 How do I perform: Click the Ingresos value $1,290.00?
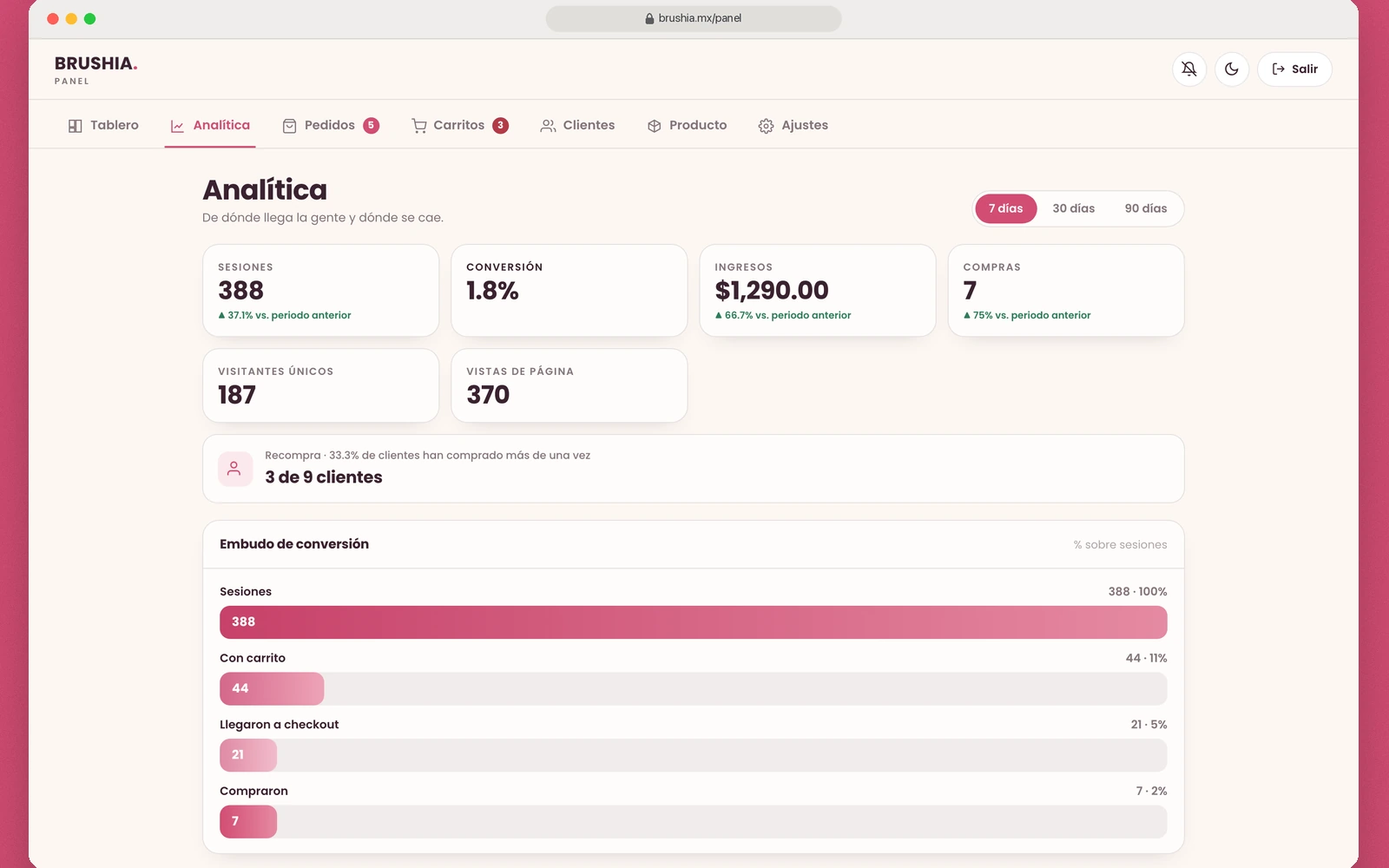click(x=772, y=290)
